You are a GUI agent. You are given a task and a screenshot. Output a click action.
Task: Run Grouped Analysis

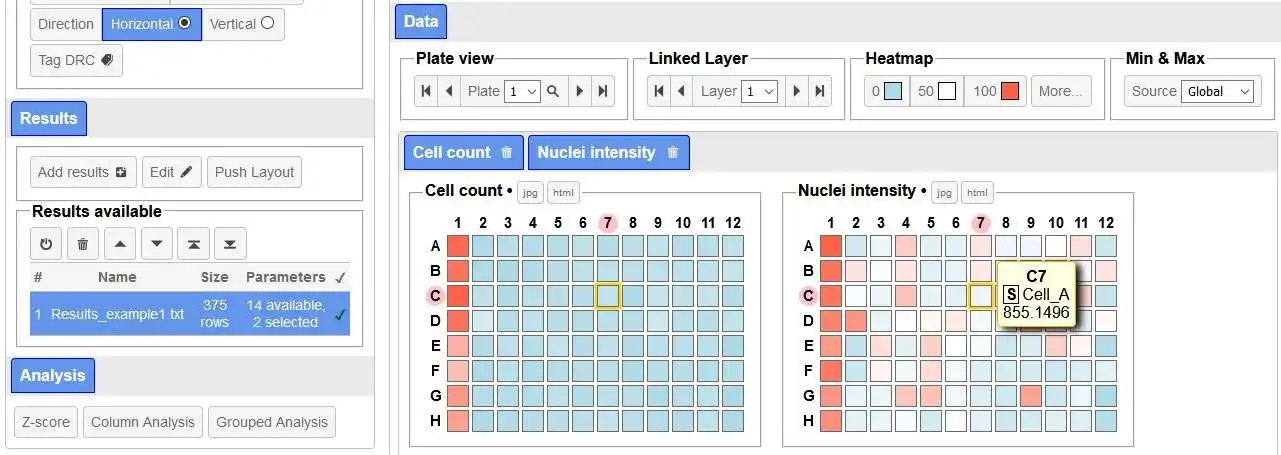pyautogui.click(x=272, y=422)
